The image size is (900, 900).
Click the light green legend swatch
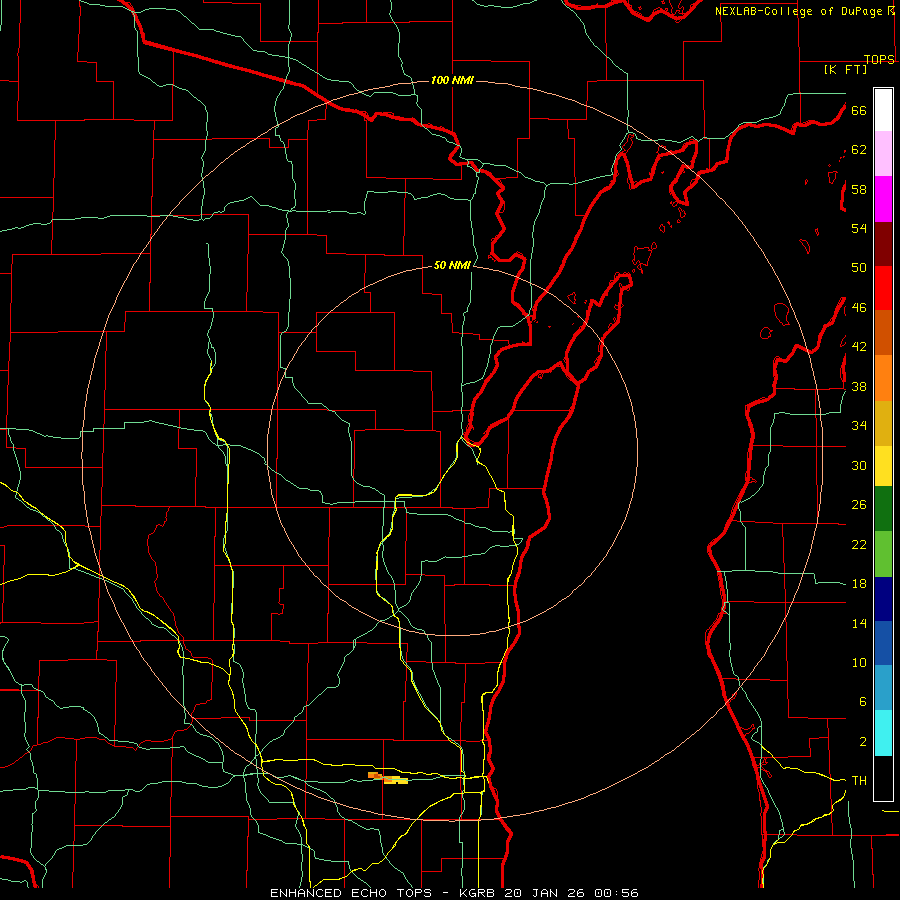click(883, 554)
